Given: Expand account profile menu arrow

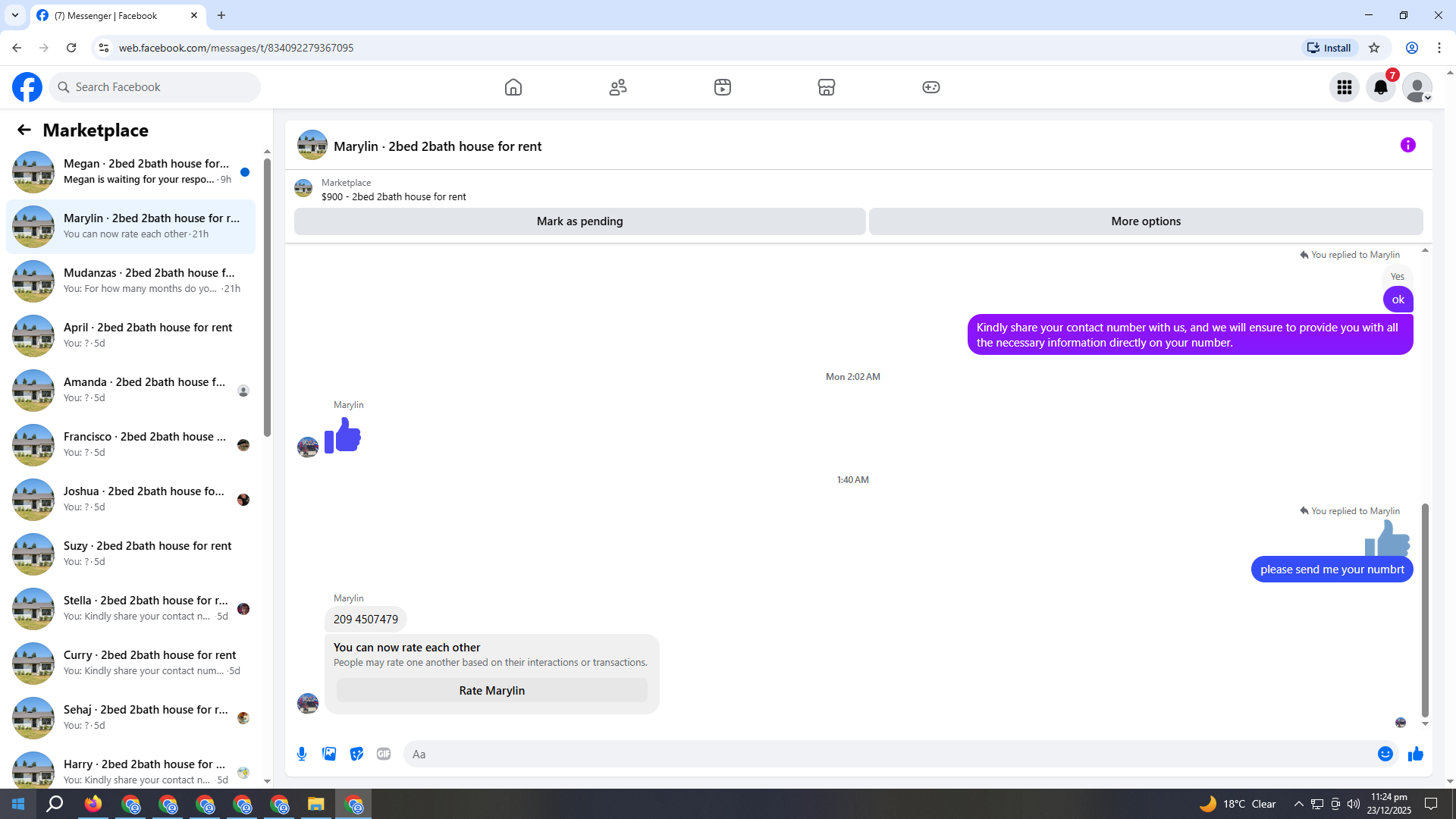Looking at the screenshot, I should (1427, 98).
